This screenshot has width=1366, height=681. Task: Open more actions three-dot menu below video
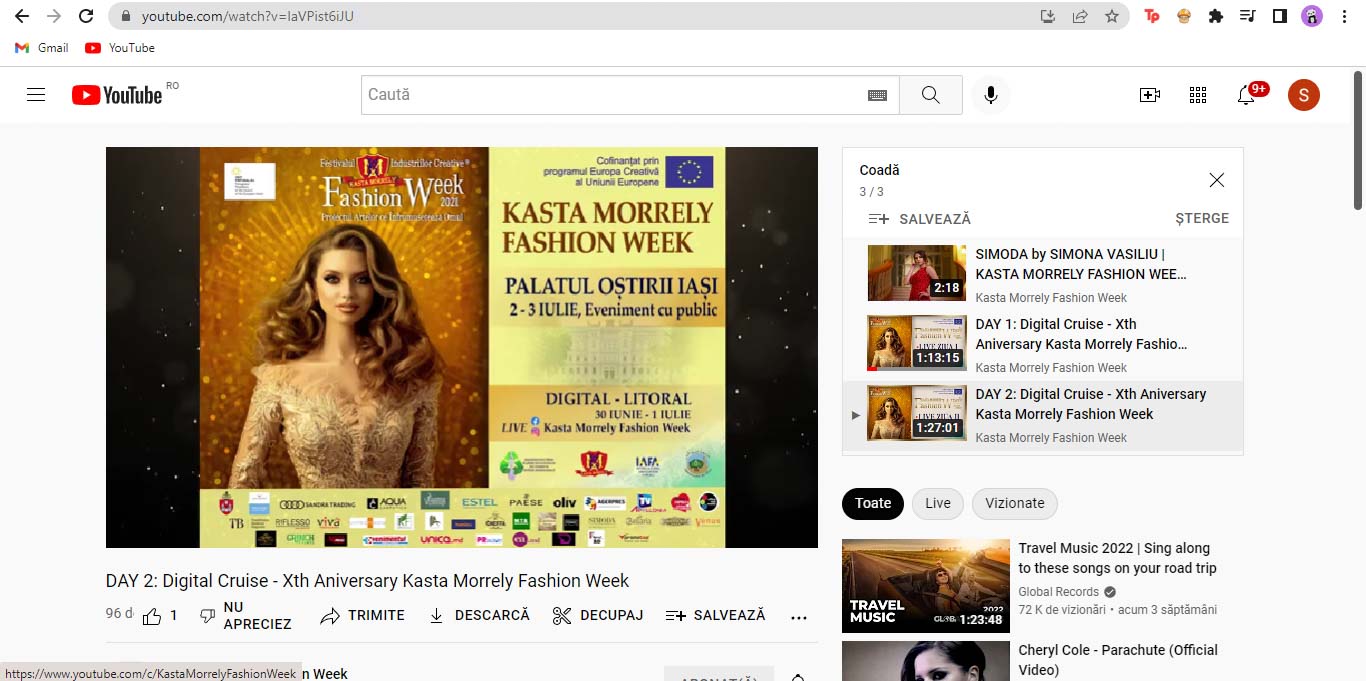click(x=799, y=617)
